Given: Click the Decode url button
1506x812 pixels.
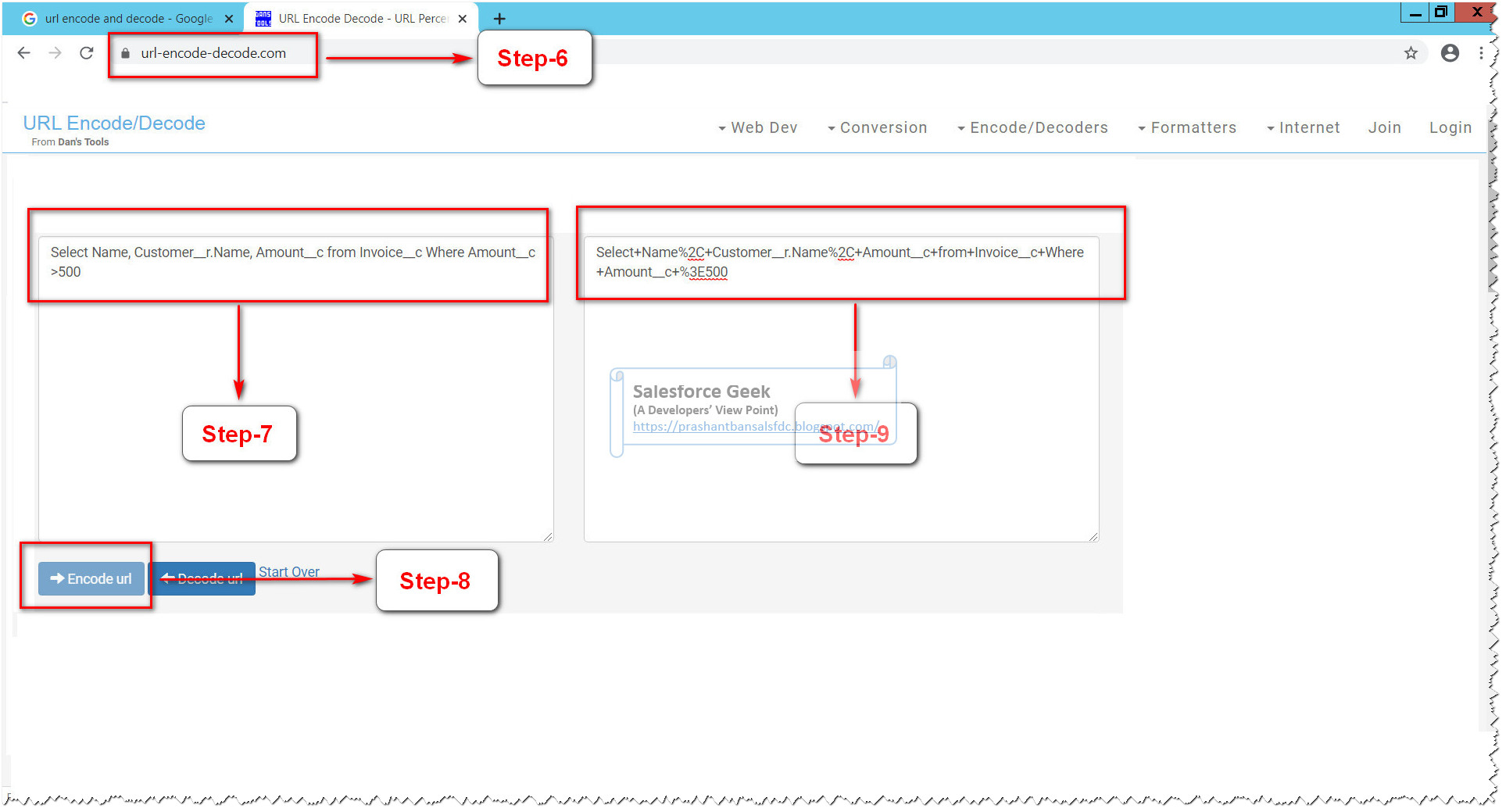Looking at the screenshot, I should [203, 578].
